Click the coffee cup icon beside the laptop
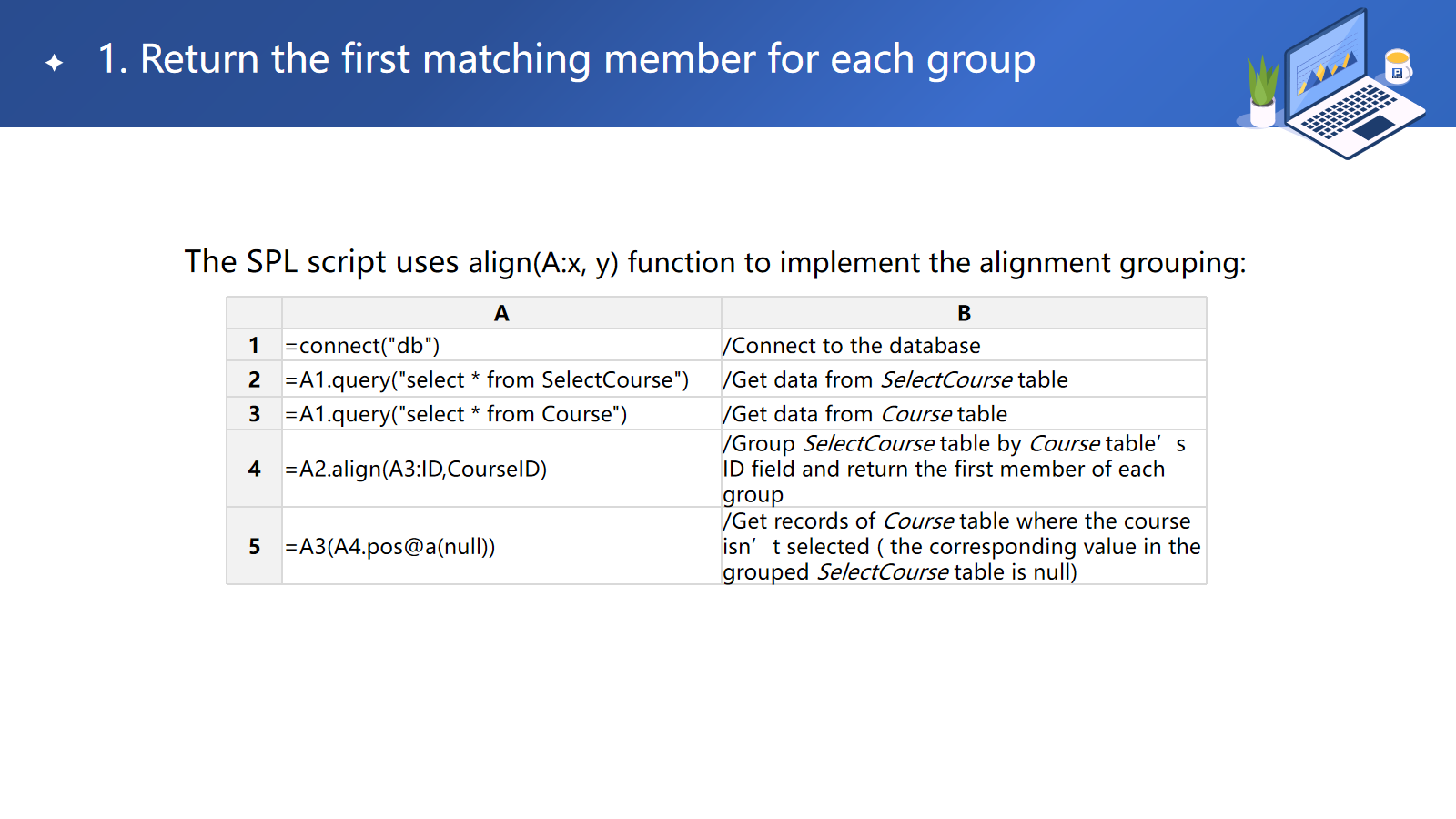 click(x=1397, y=66)
